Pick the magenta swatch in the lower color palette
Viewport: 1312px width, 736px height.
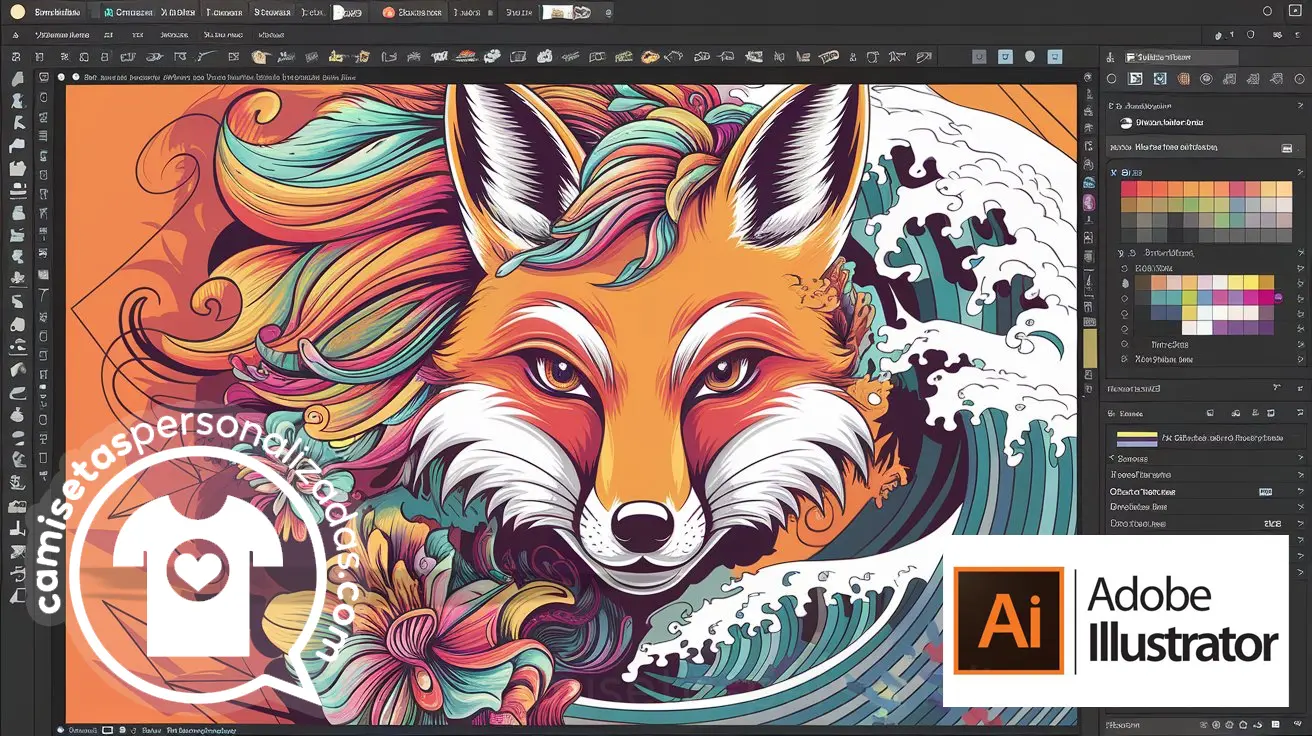click(1266, 297)
